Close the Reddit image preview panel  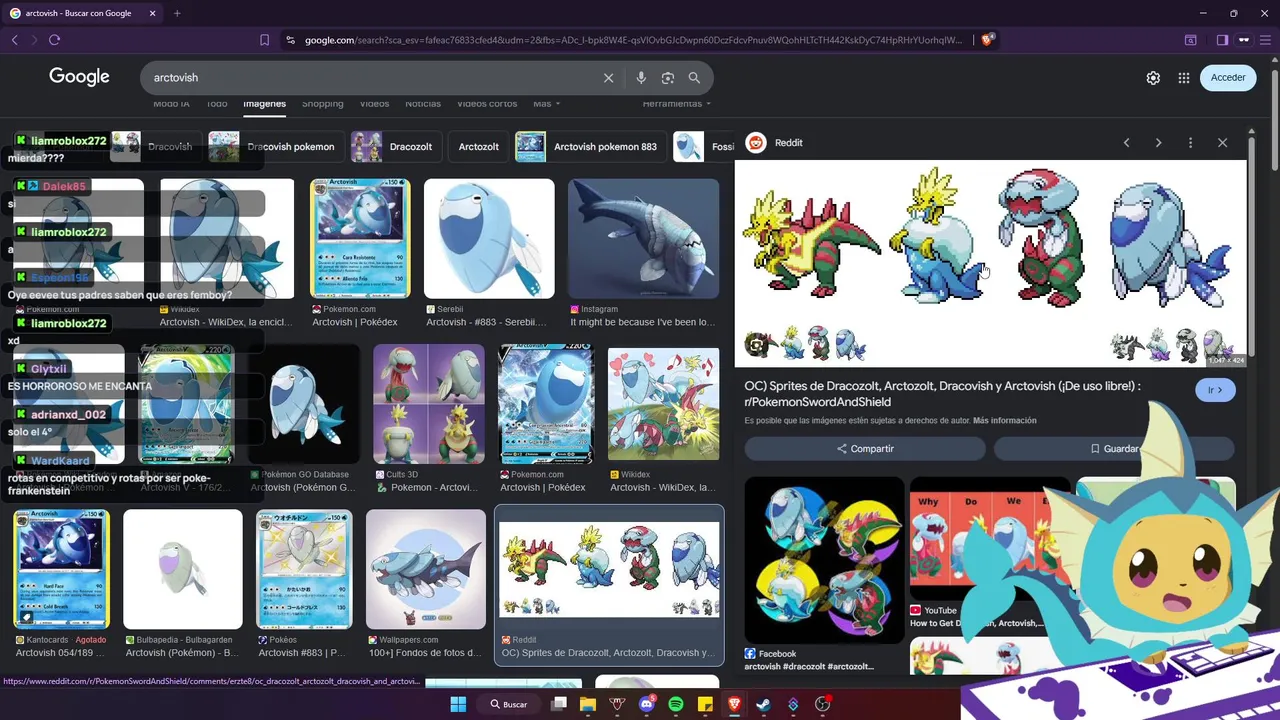[1222, 143]
